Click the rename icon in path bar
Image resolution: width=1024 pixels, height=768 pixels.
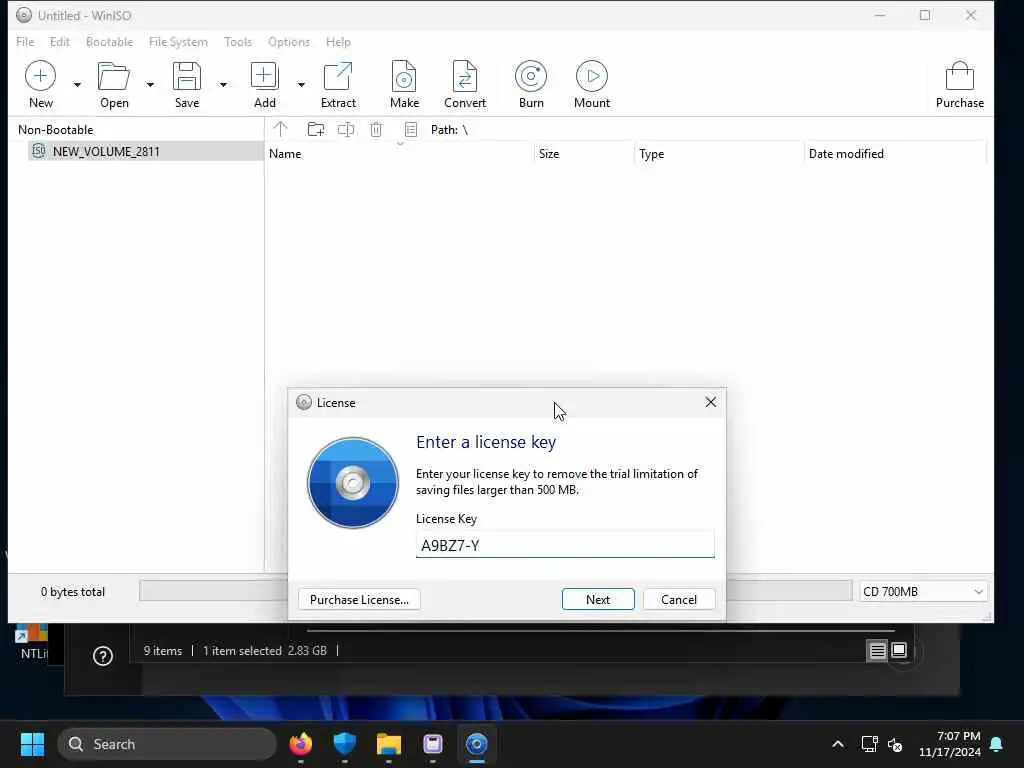click(345, 129)
